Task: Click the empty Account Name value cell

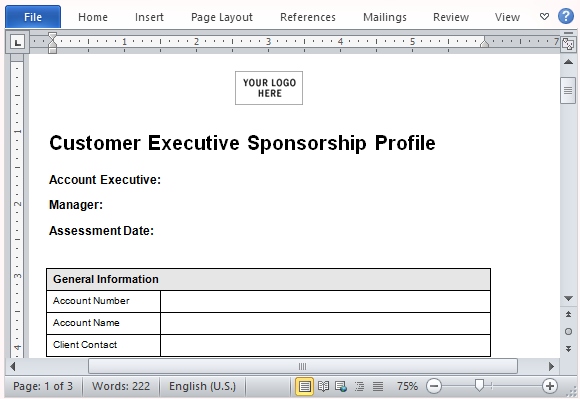Action: click(x=326, y=323)
